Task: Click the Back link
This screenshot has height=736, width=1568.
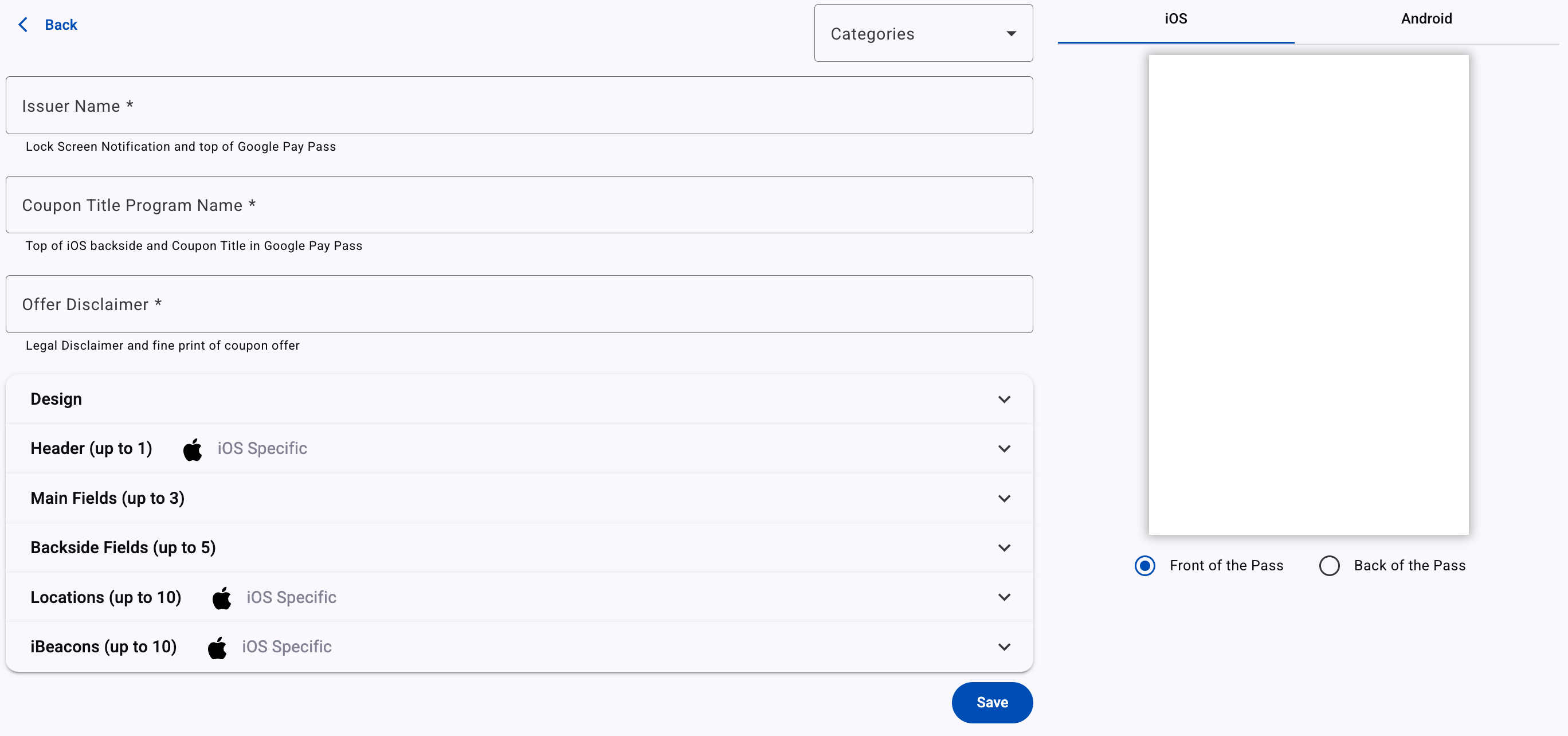Action: pos(61,25)
